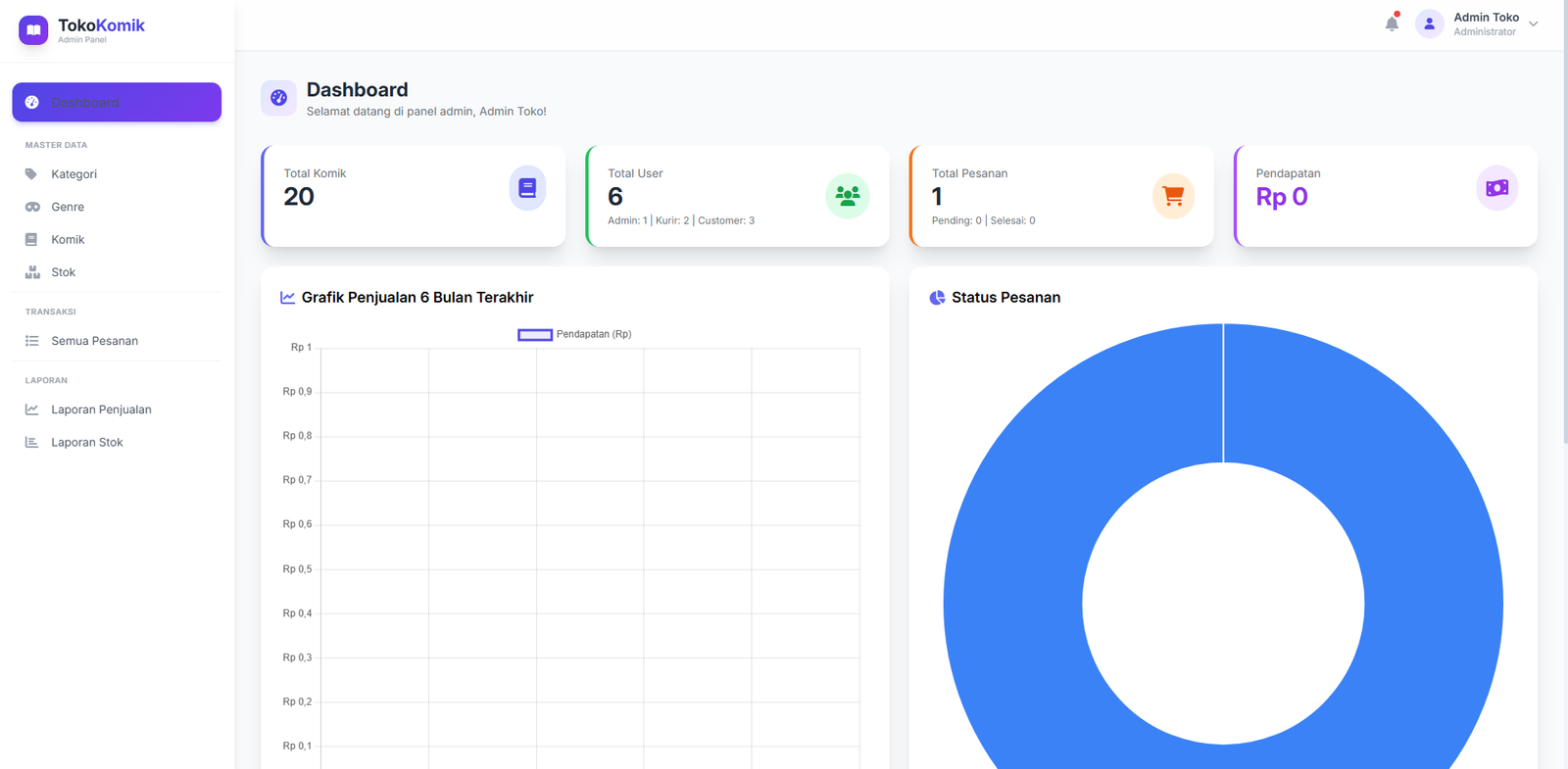Click the Total Pesanan shopping cart icon
Image resolution: width=1568 pixels, height=769 pixels.
(1173, 196)
